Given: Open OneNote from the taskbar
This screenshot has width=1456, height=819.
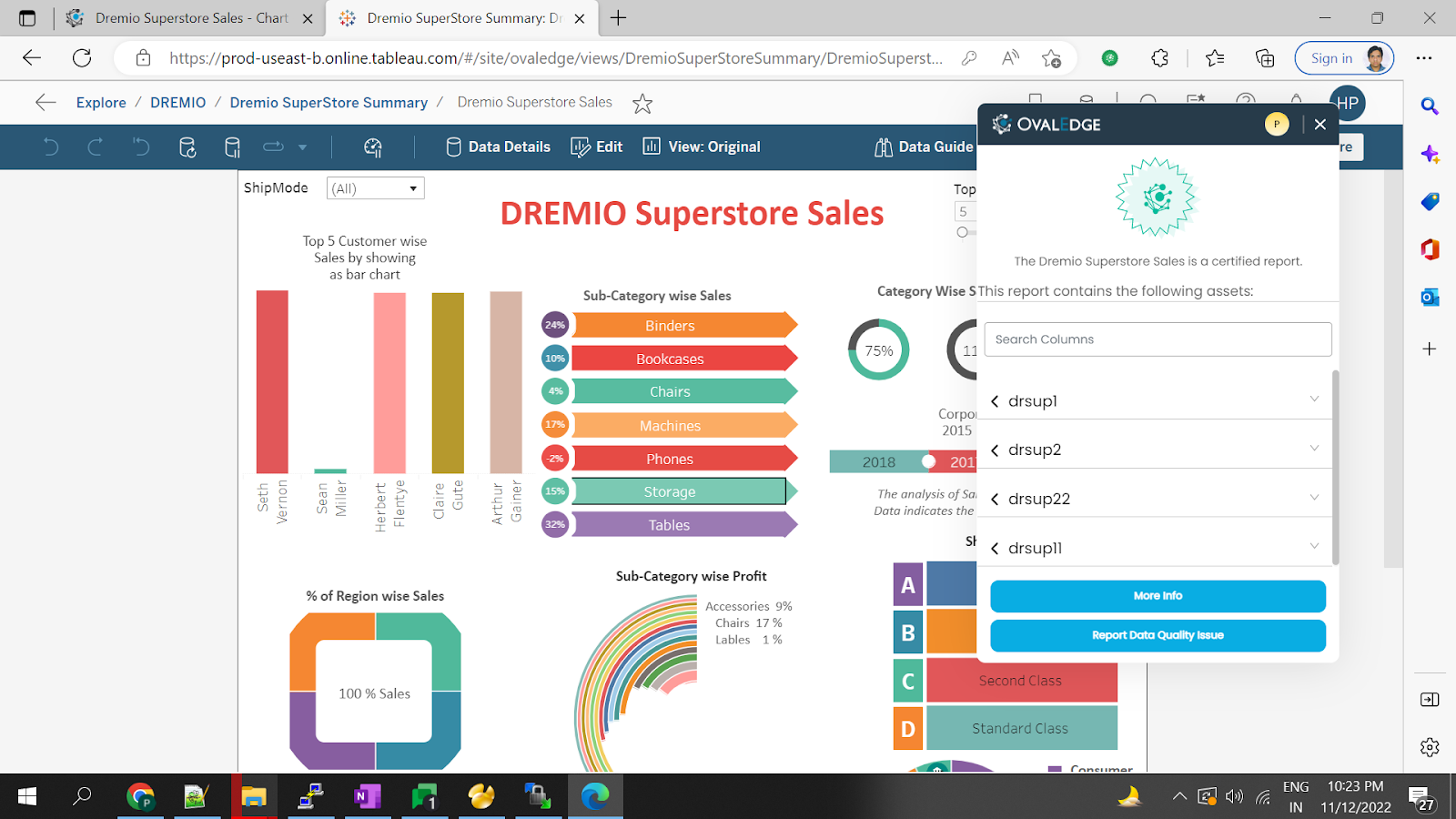Looking at the screenshot, I should [x=367, y=797].
